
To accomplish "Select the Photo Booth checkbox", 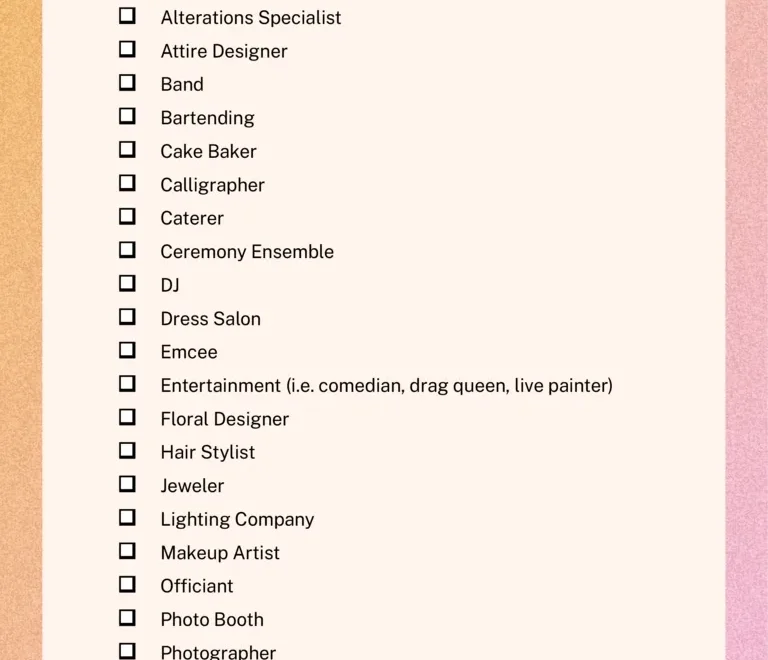I will [127, 618].
